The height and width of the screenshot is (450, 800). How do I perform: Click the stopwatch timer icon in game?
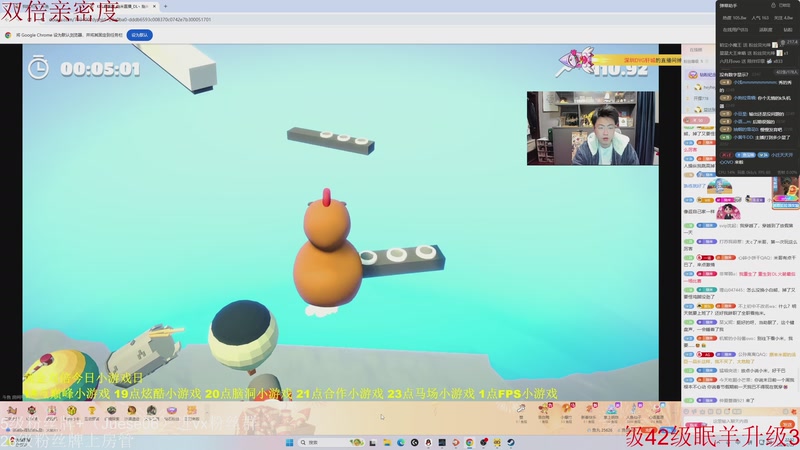coord(38,67)
